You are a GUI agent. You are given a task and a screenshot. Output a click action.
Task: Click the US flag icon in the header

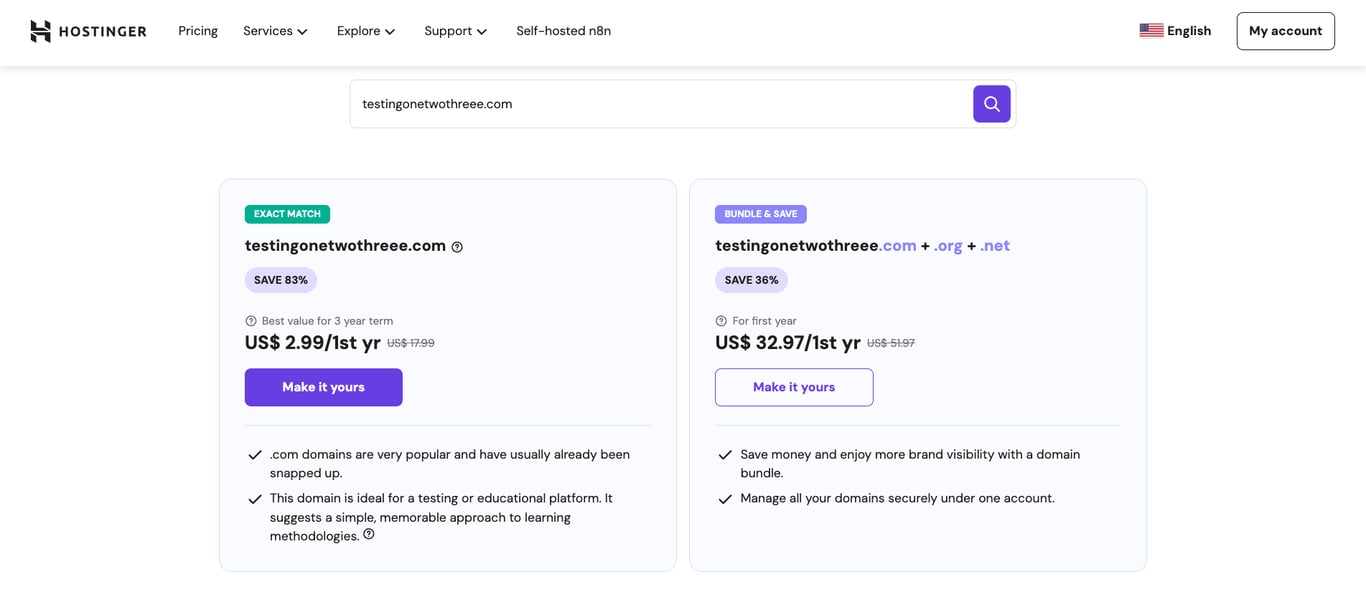[x=1152, y=30]
